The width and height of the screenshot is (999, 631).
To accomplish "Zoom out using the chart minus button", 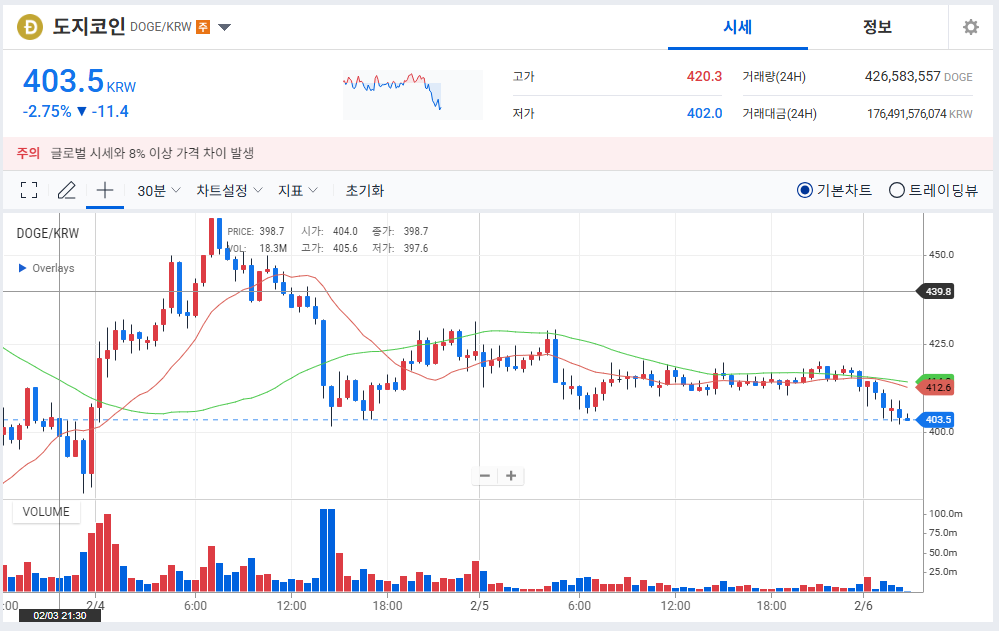I will [x=485, y=475].
